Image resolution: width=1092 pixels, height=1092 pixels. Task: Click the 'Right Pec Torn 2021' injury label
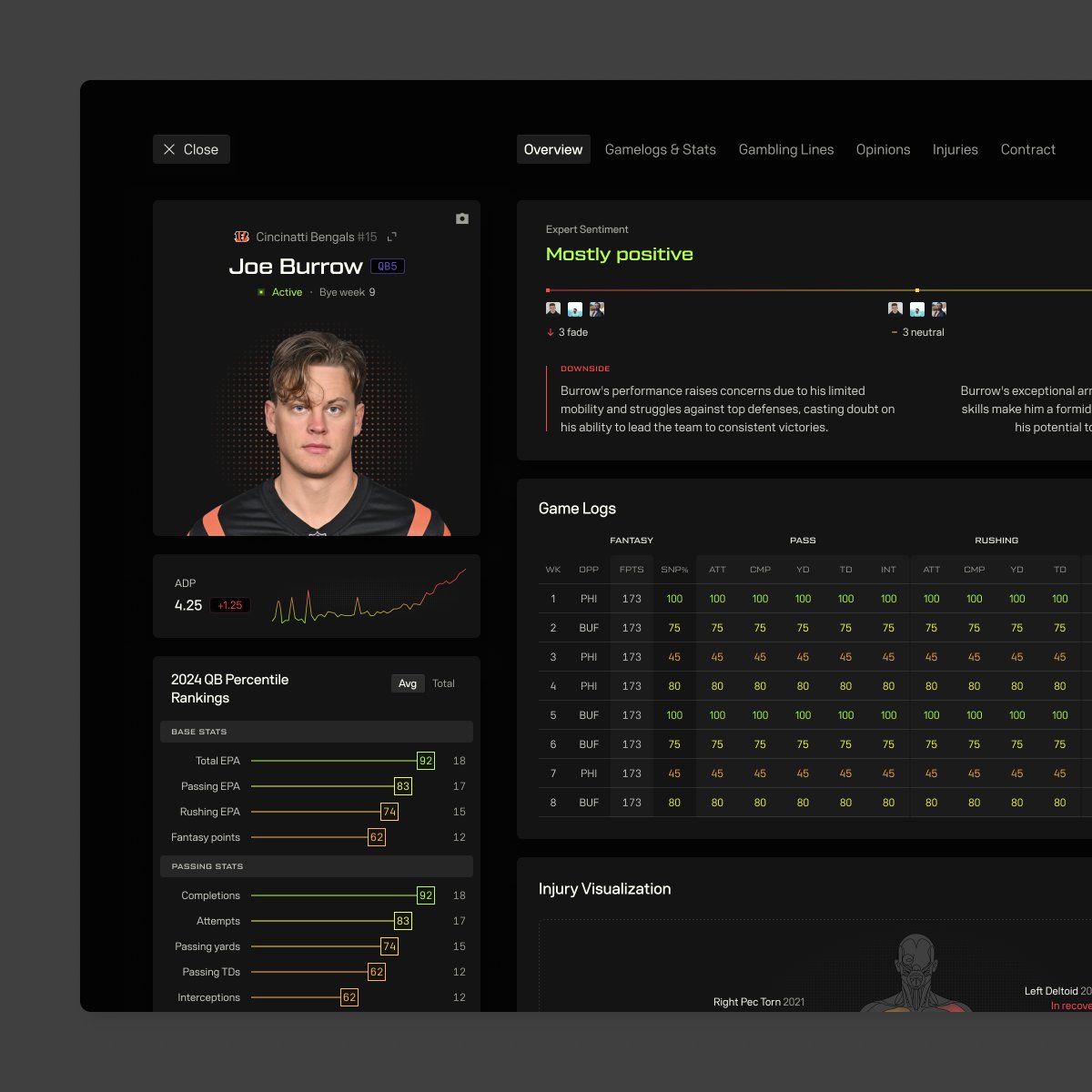(x=759, y=1002)
